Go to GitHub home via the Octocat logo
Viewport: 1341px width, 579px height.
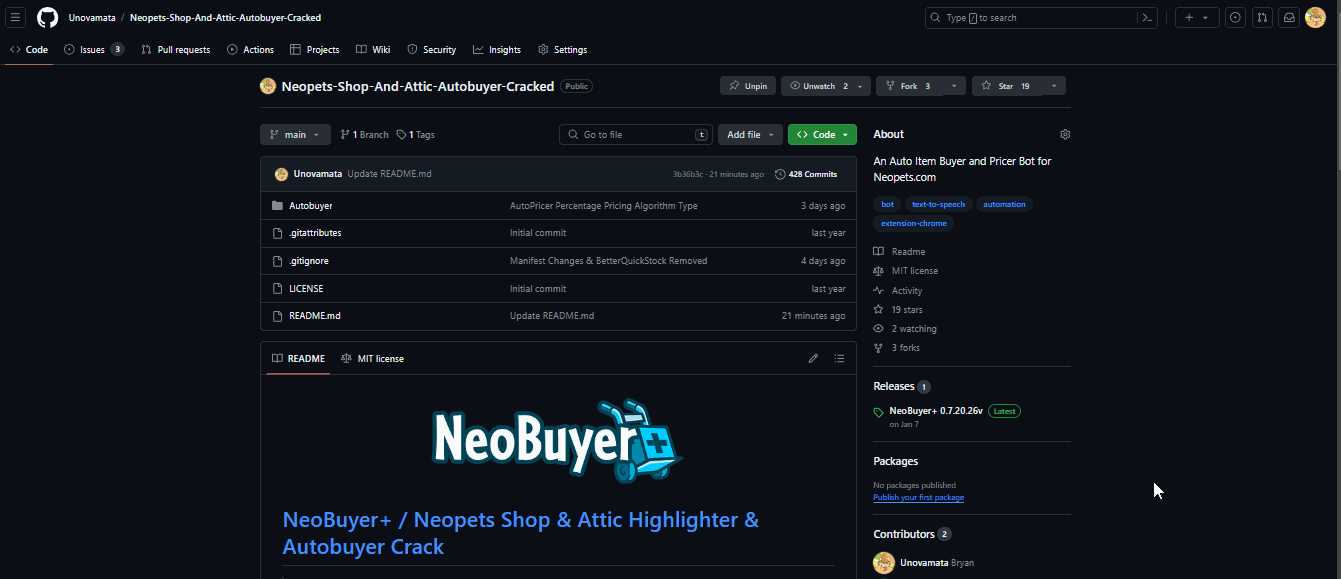tap(48, 18)
